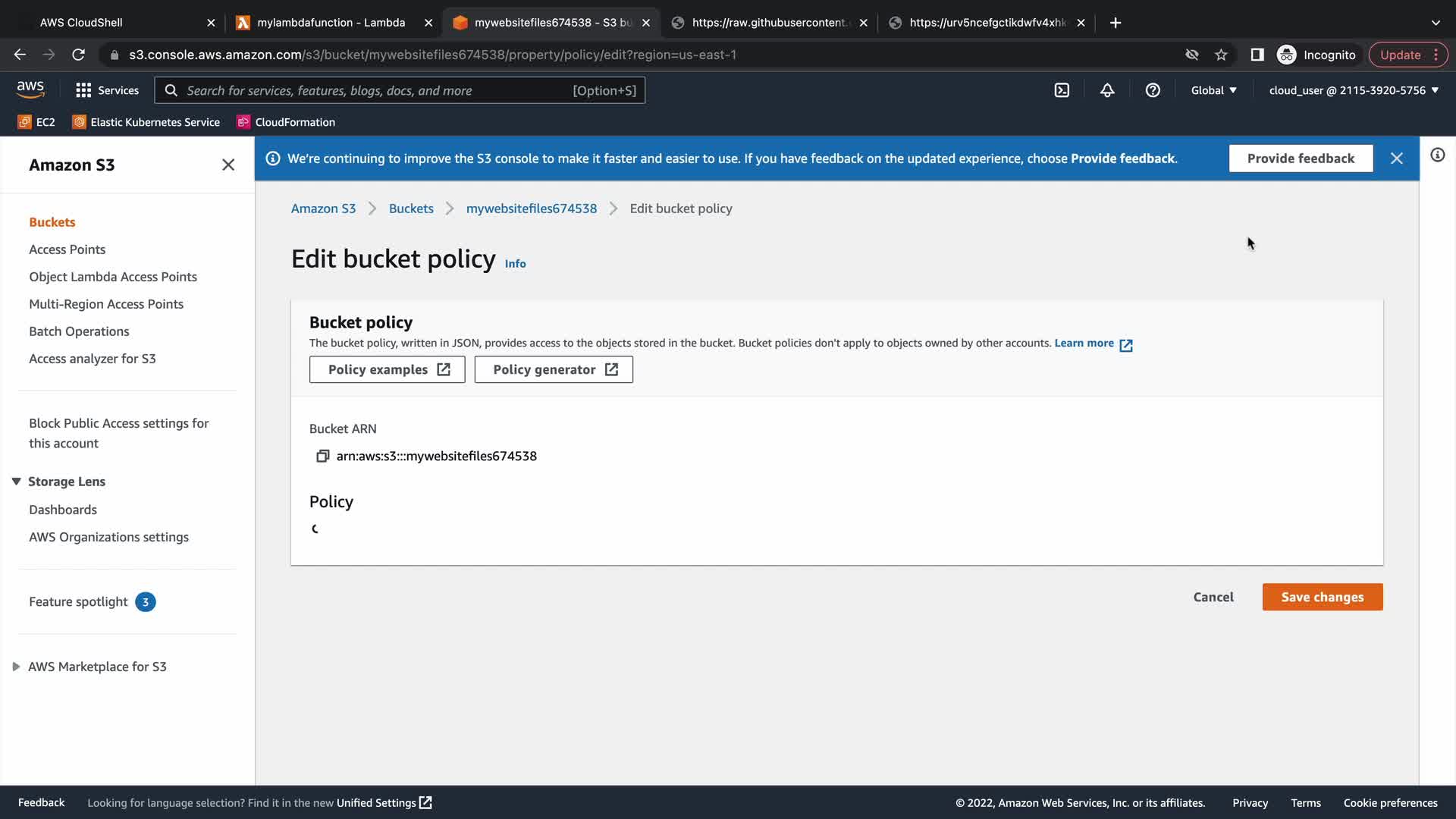Dismiss the S3 console feedback banner
1456x819 pixels.
pyautogui.click(x=1396, y=158)
